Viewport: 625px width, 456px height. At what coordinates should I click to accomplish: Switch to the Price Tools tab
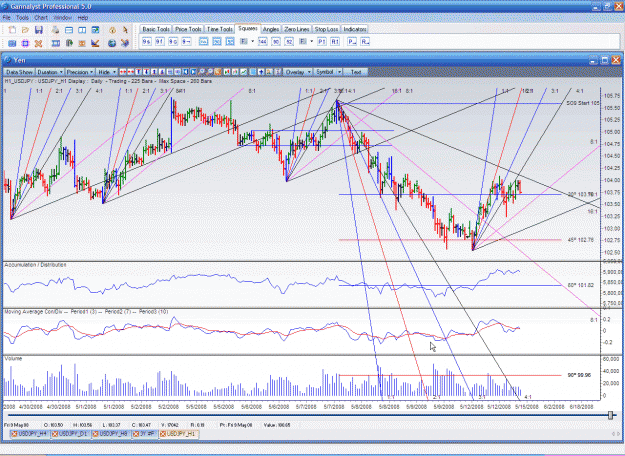pos(188,29)
